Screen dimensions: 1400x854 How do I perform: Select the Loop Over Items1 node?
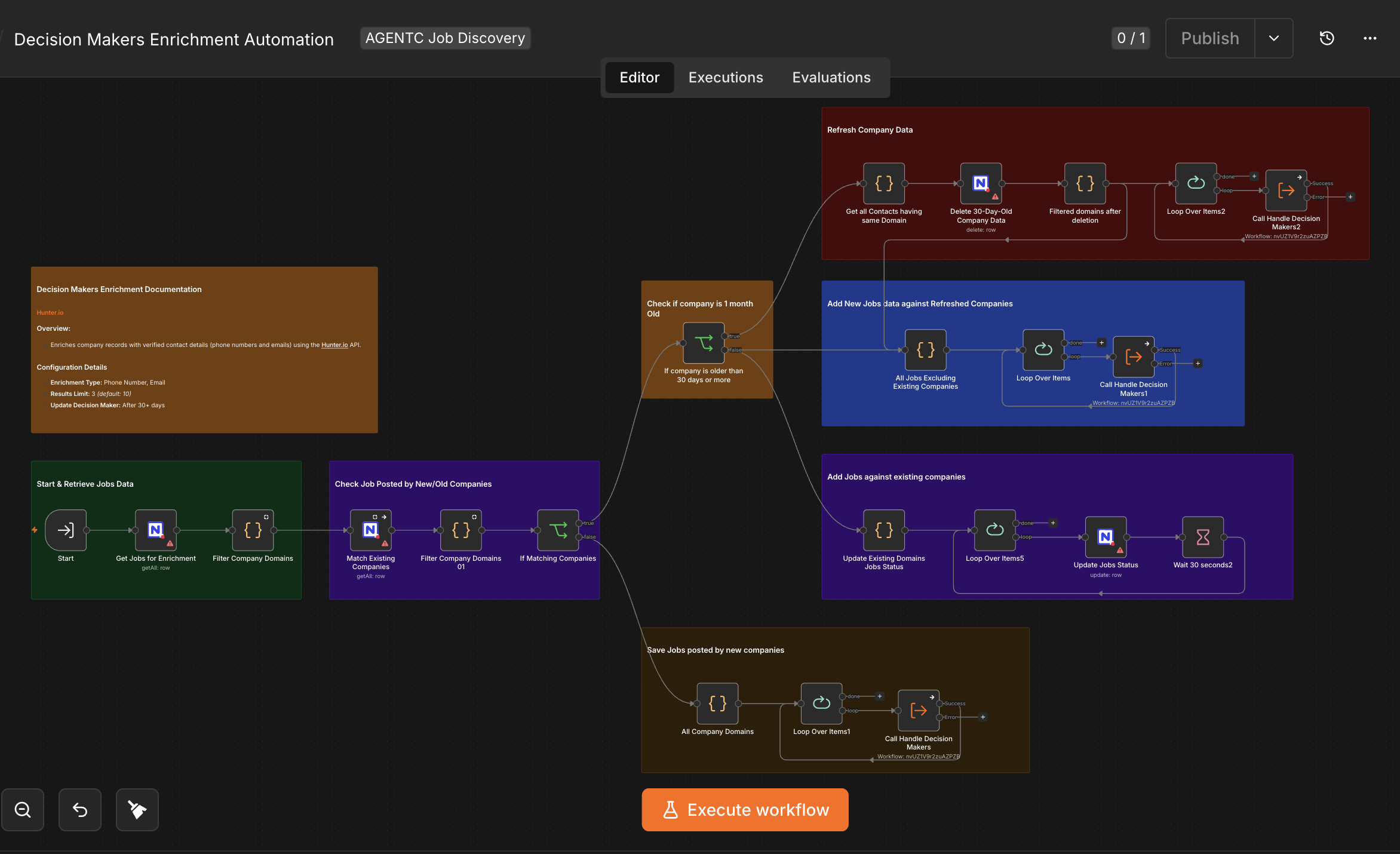coord(821,704)
